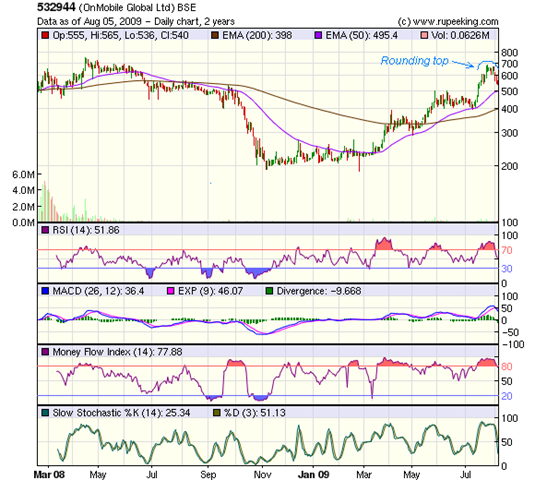Click the 'Money Flow Index (14): 77.88' label

117,352
